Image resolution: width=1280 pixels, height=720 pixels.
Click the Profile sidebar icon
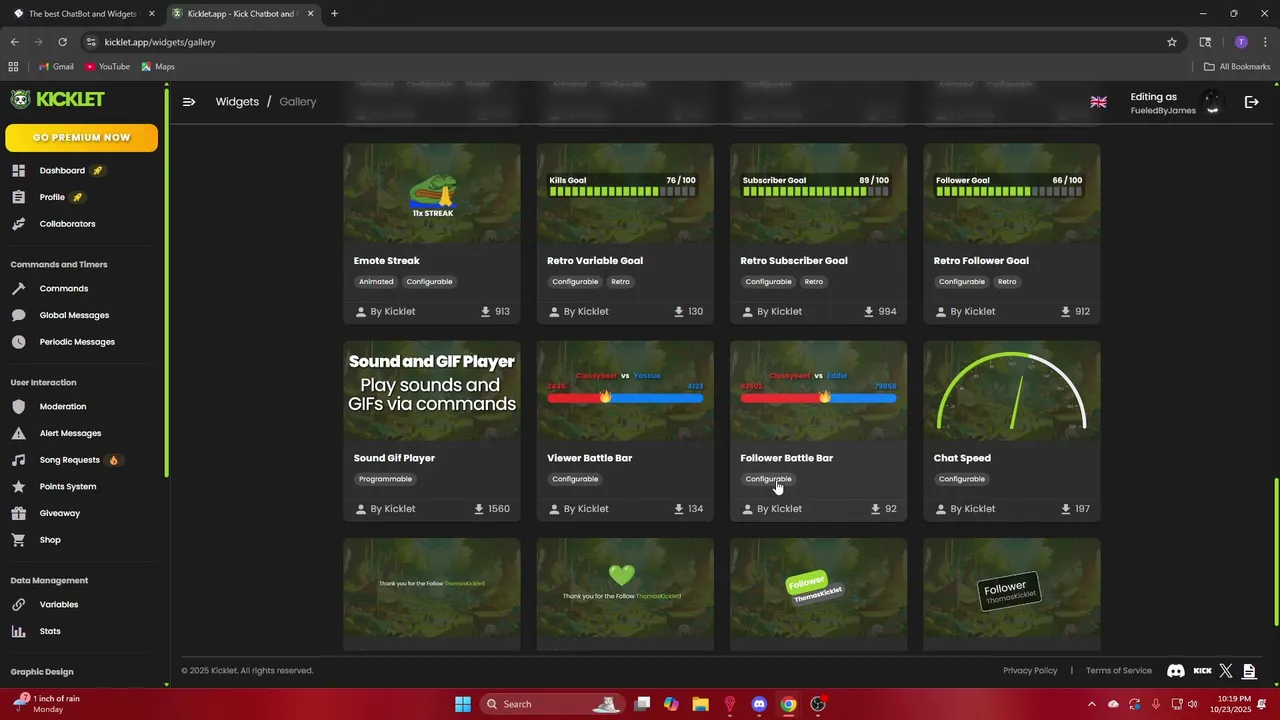[18, 197]
